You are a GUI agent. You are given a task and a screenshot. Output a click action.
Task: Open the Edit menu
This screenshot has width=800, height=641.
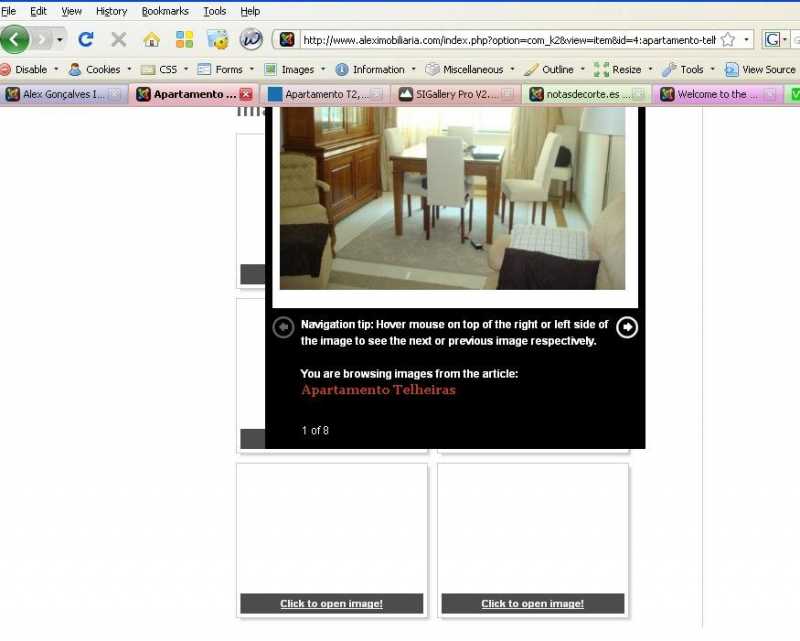[x=38, y=11]
